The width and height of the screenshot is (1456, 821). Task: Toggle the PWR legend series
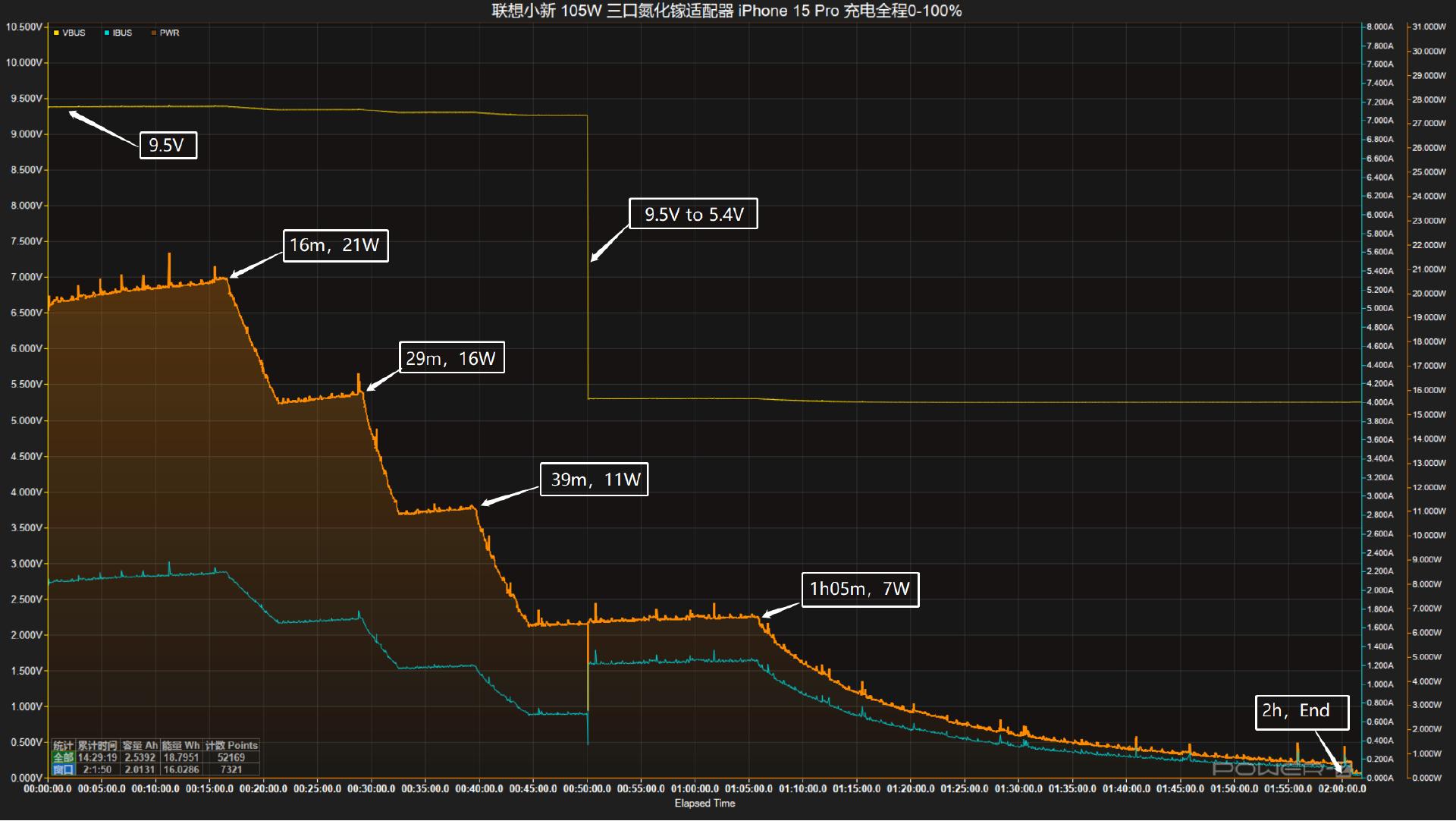pyautogui.click(x=169, y=33)
